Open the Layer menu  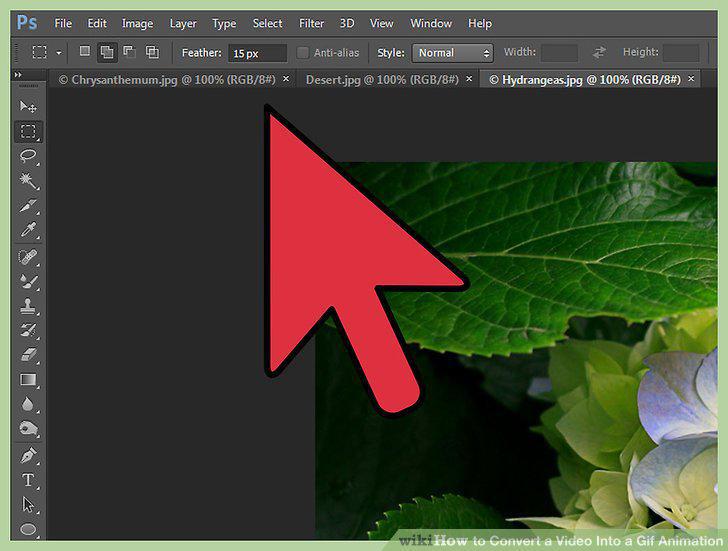[x=183, y=23]
